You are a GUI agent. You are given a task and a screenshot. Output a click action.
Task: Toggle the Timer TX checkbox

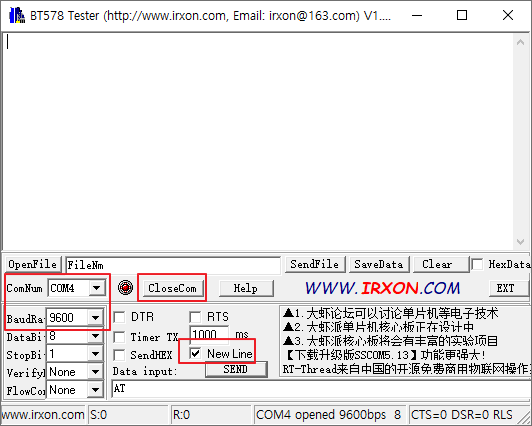(x=119, y=337)
